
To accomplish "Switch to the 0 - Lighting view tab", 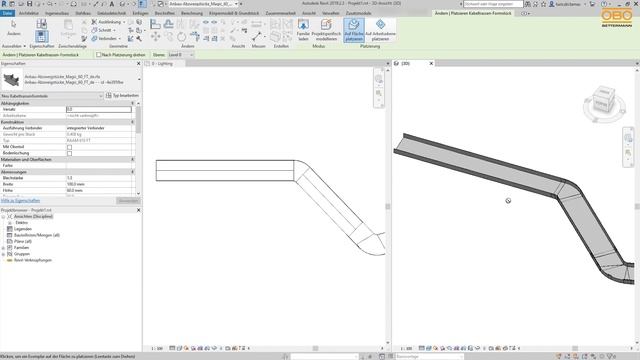I will [x=163, y=64].
